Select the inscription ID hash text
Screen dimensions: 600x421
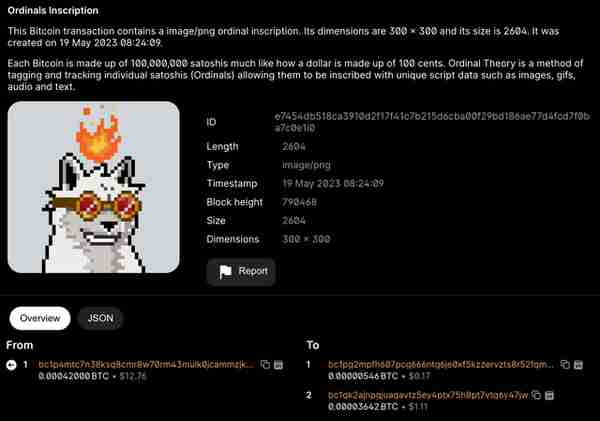432,122
